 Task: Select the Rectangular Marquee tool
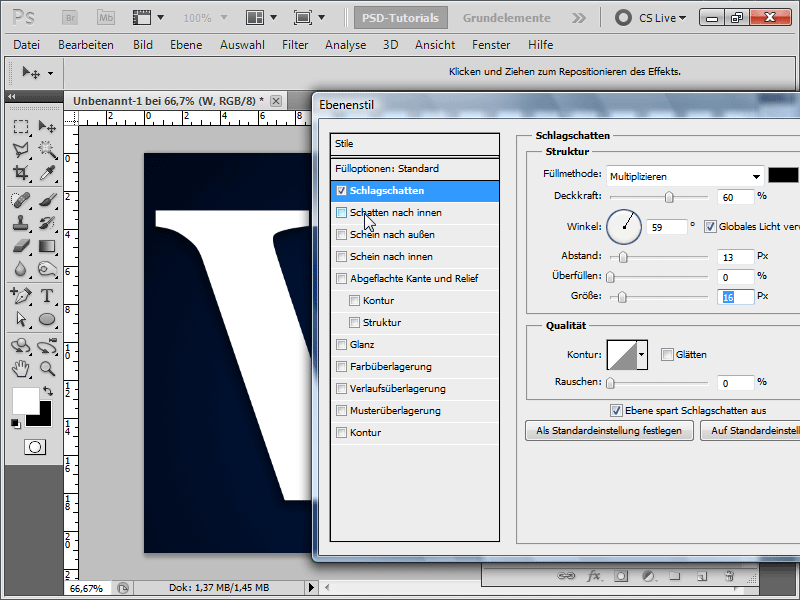(x=20, y=127)
